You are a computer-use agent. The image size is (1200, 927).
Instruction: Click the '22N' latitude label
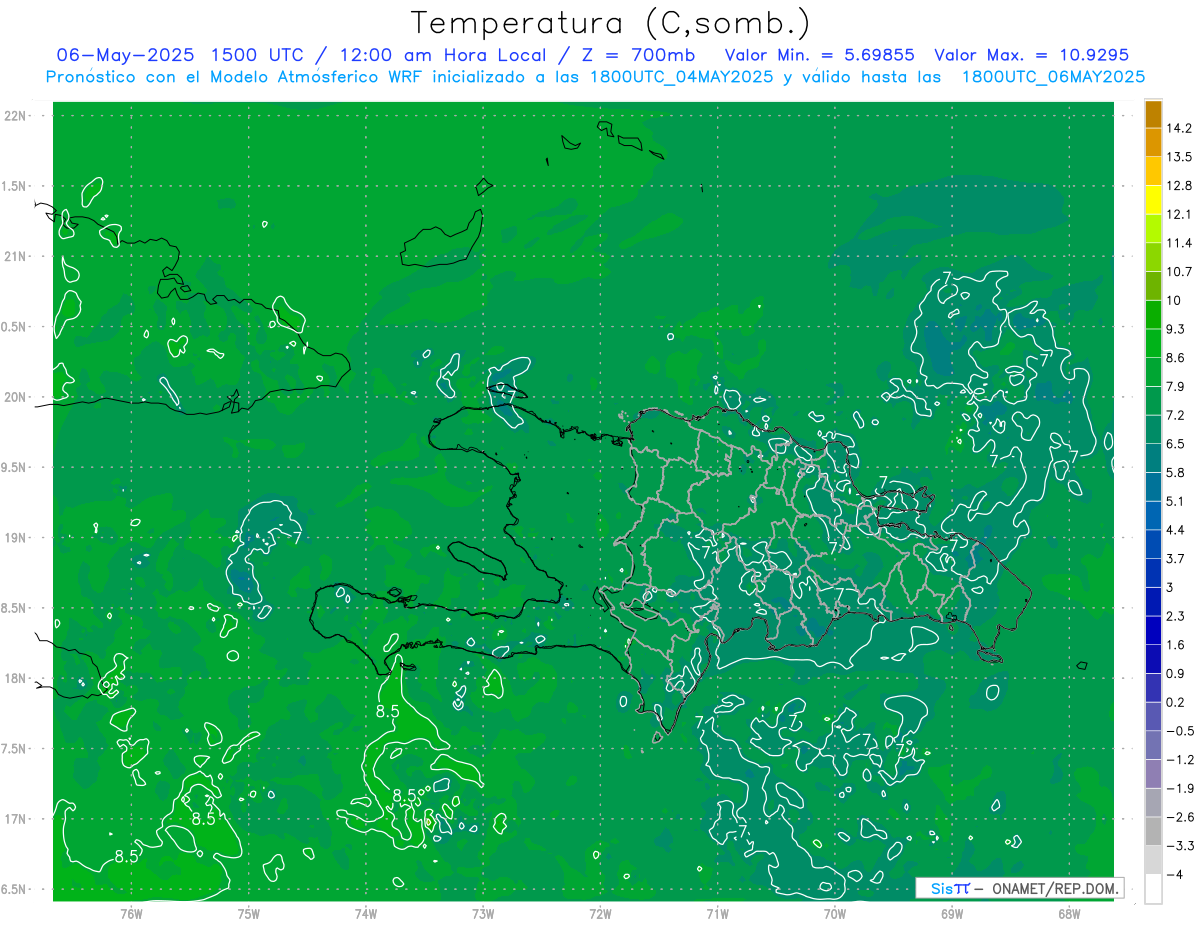click(15, 116)
